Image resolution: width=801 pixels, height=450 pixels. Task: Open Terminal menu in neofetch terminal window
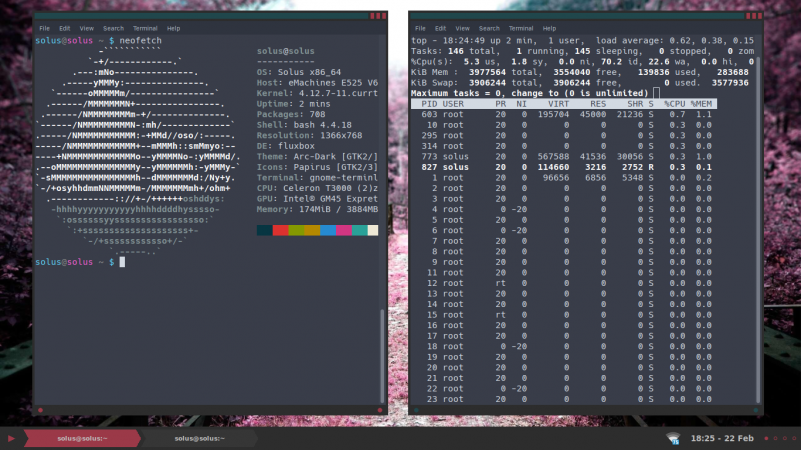(x=145, y=29)
